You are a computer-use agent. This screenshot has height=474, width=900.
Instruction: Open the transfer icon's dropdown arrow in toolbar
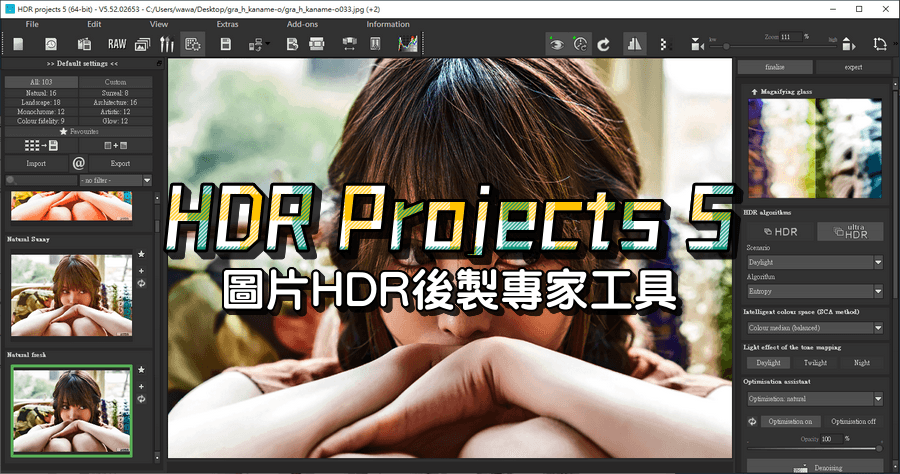coord(268,44)
